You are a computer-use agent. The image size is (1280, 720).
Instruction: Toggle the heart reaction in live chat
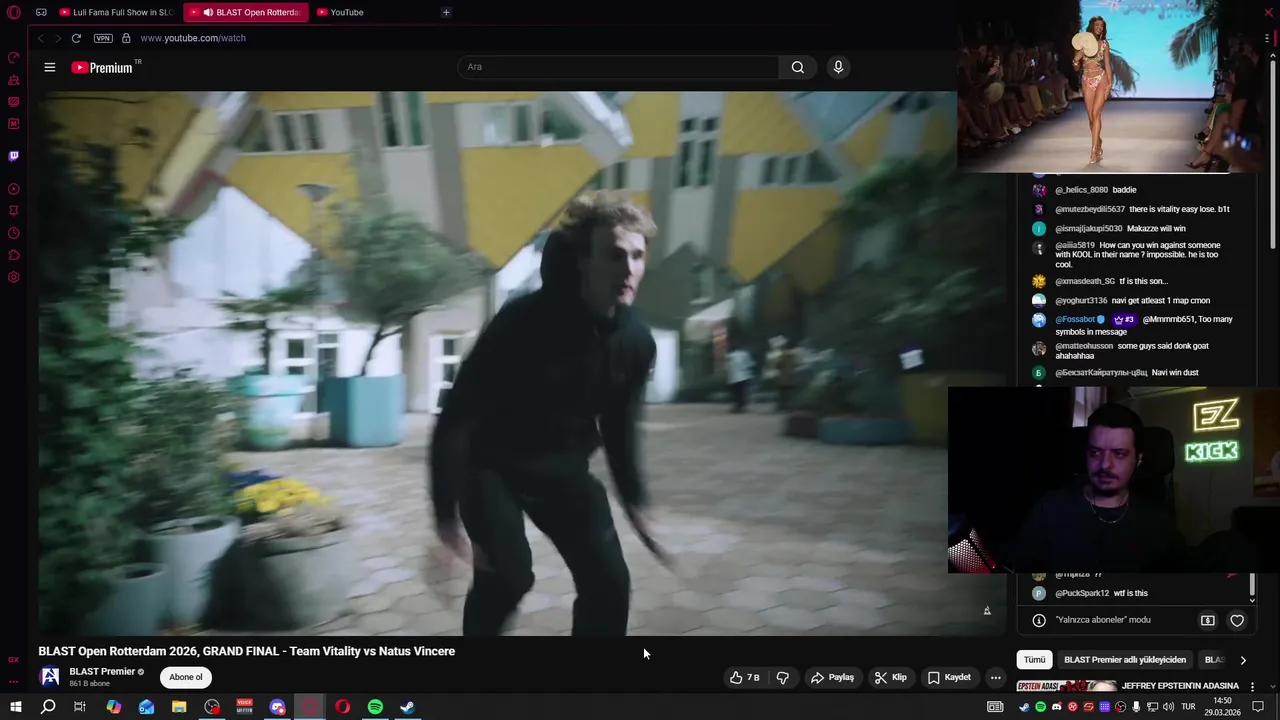click(x=1237, y=620)
